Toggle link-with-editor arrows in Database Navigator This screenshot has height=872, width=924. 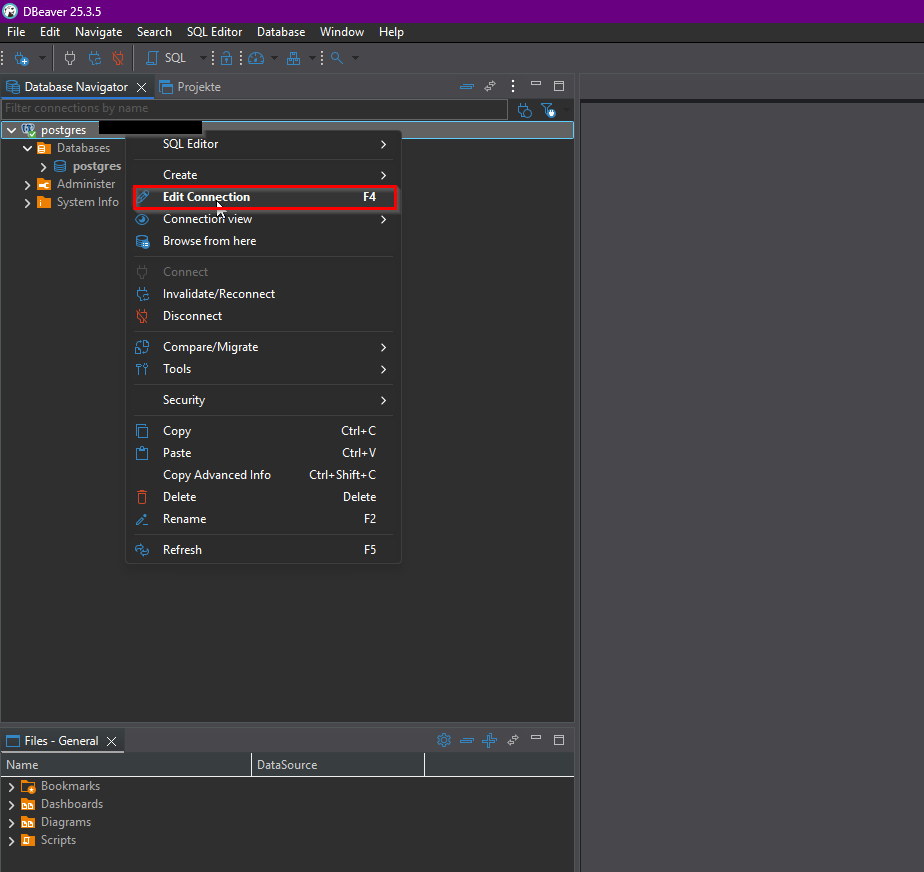(490, 87)
